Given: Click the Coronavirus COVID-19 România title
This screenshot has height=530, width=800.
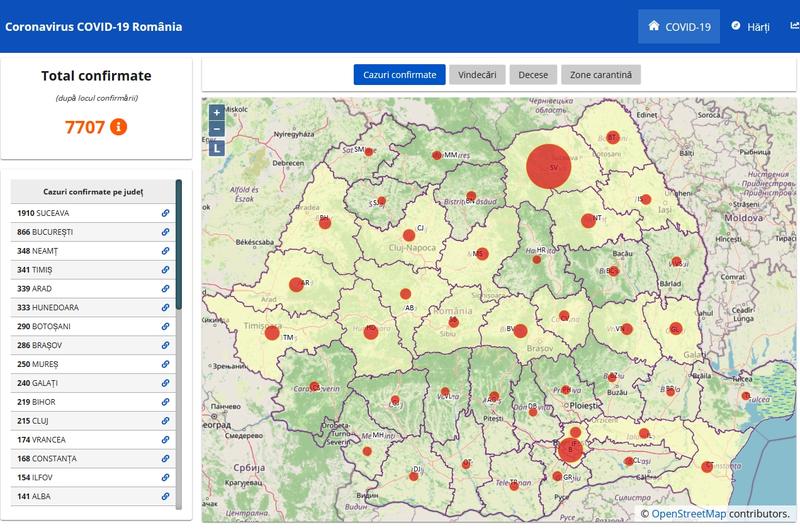Looking at the screenshot, I should point(94,27).
